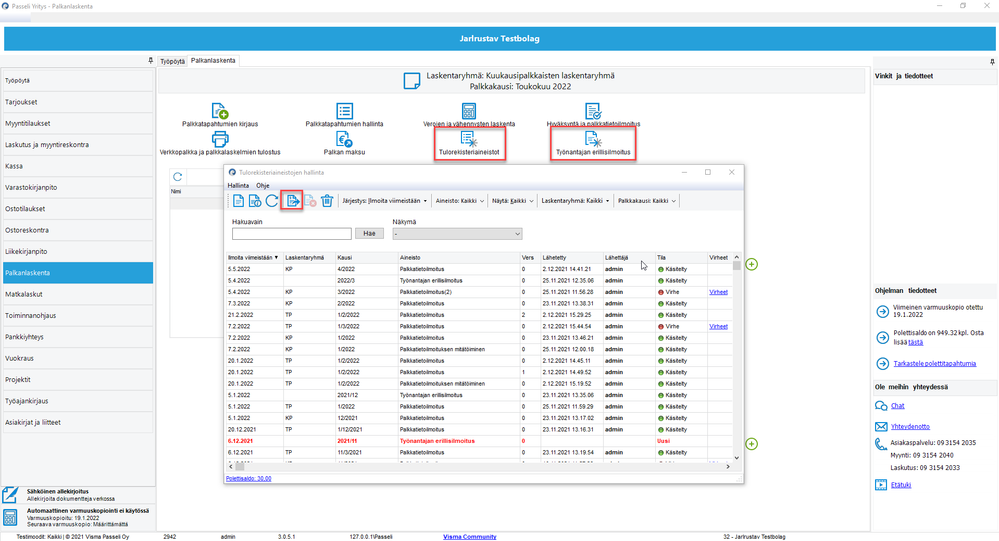Open Työnantajan erillisilmoitus
Image resolution: width=999 pixels, height=541 pixels.
click(x=592, y=139)
